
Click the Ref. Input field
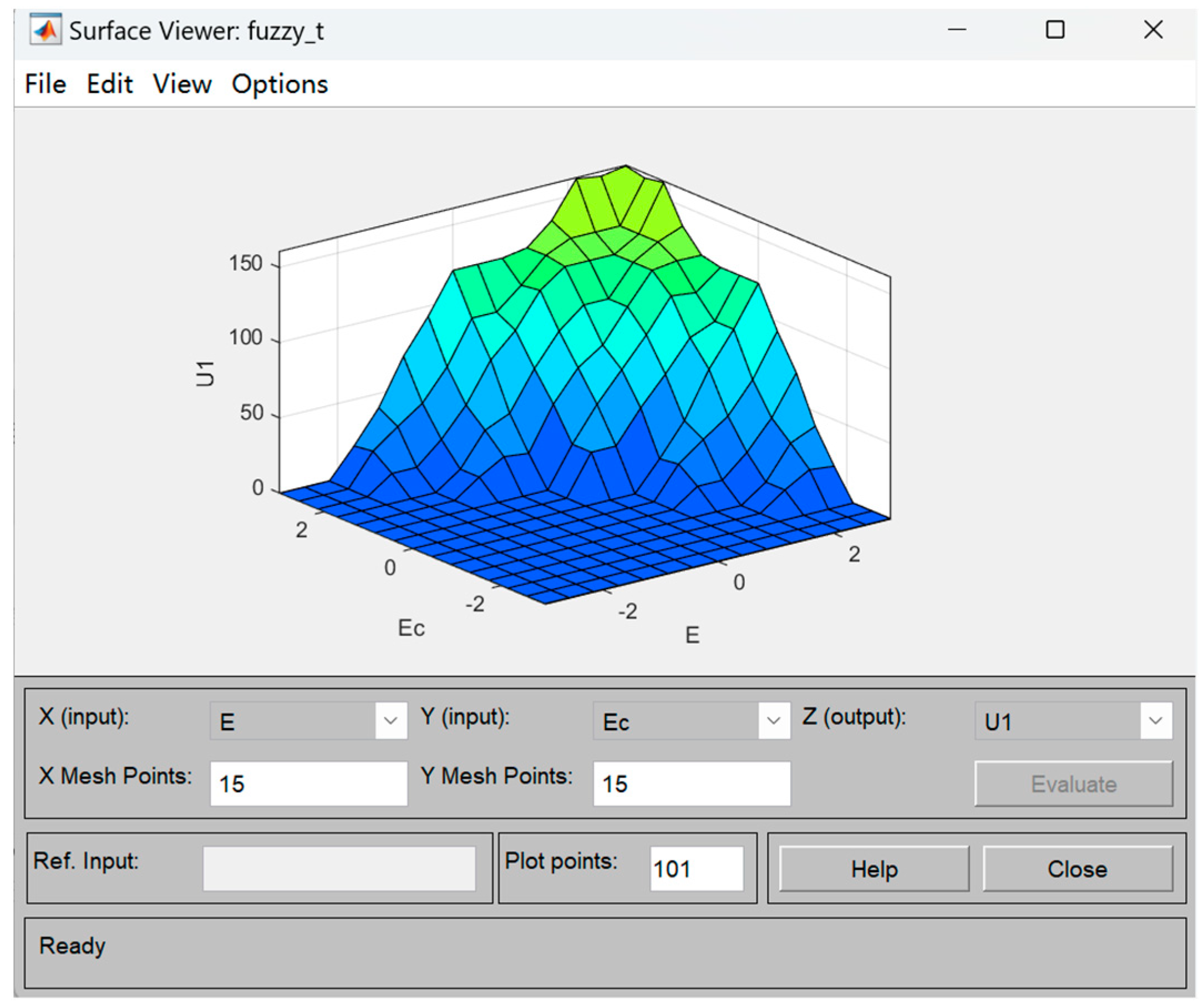339,869
